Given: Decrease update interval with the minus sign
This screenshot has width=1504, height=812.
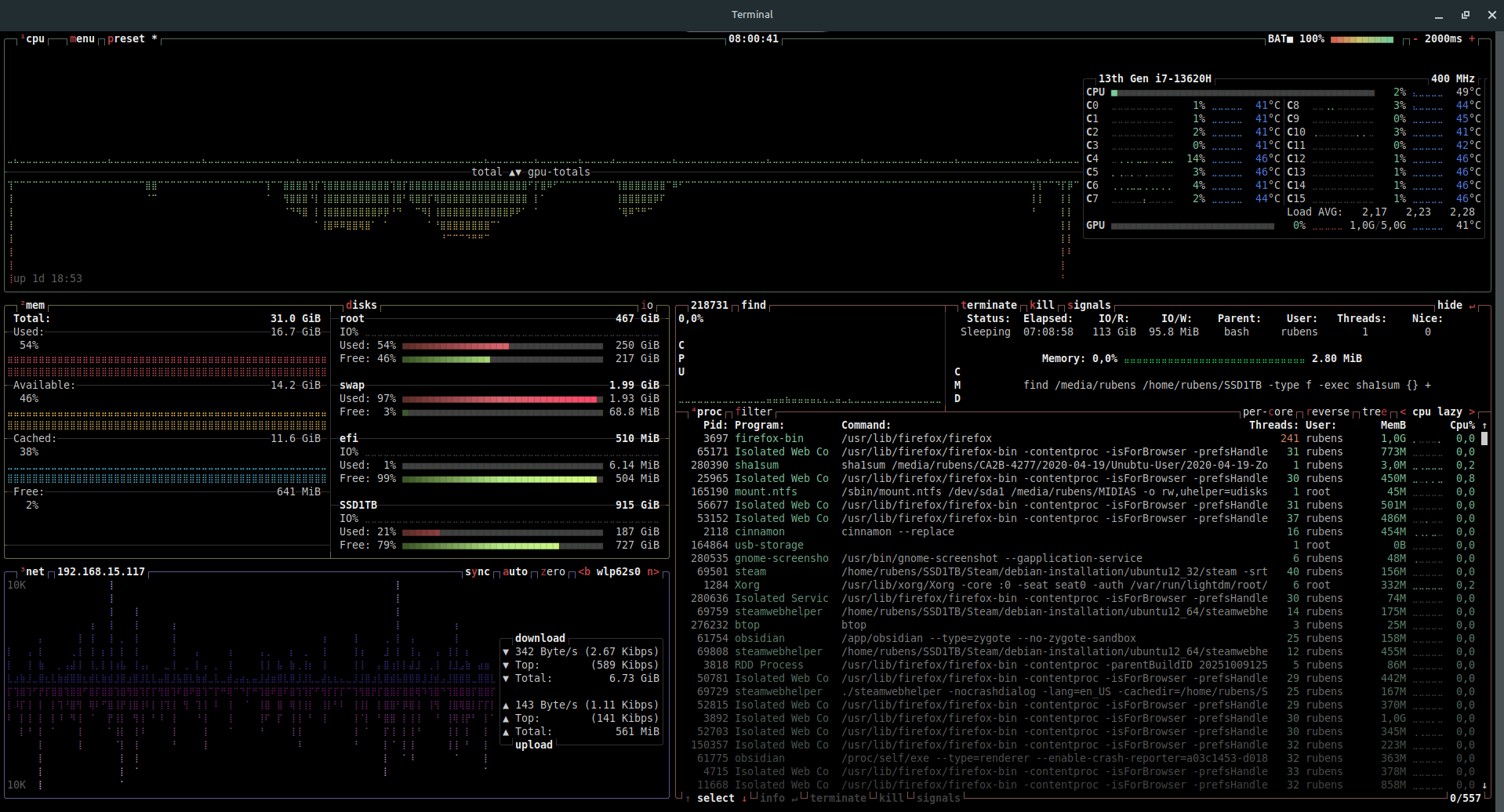Looking at the screenshot, I should coord(1415,39).
